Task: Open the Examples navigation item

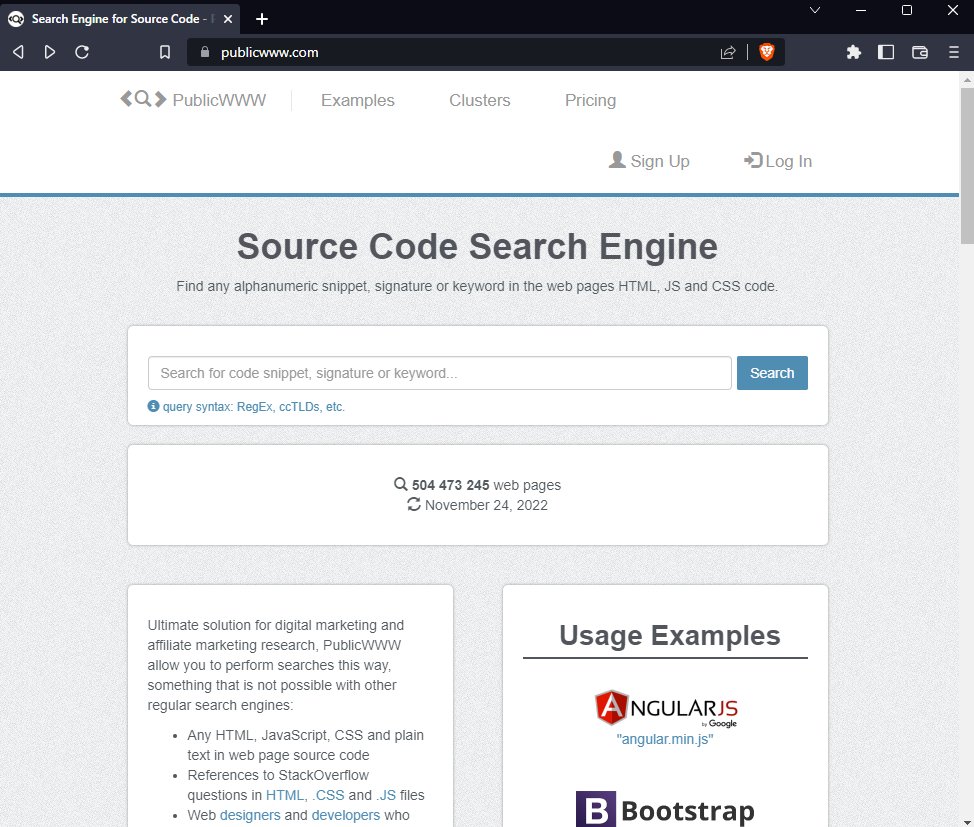Action: coord(357,100)
